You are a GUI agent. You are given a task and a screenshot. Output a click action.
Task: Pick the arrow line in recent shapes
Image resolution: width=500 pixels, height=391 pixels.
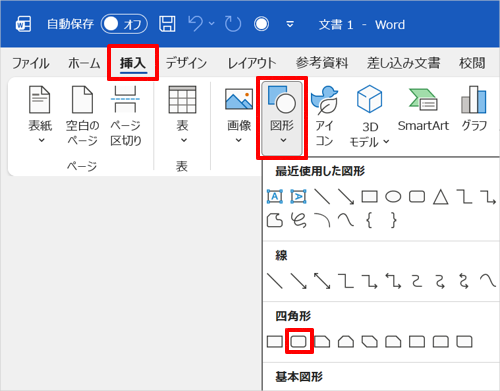pyautogui.click(x=346, y=197)
